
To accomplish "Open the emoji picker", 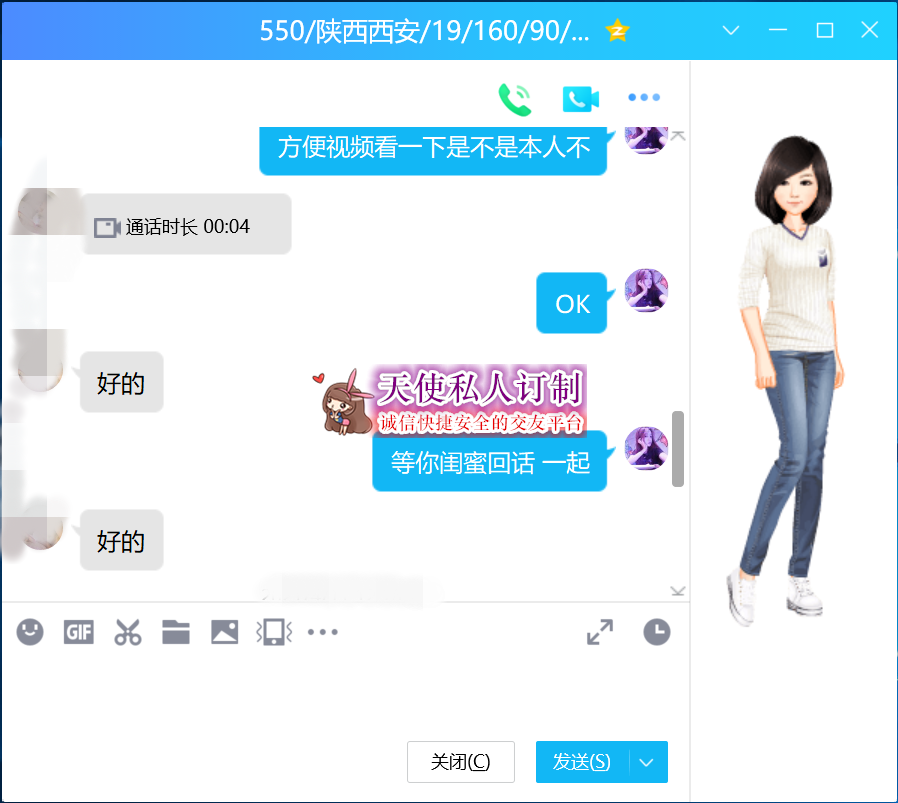I will click(30, 632).
